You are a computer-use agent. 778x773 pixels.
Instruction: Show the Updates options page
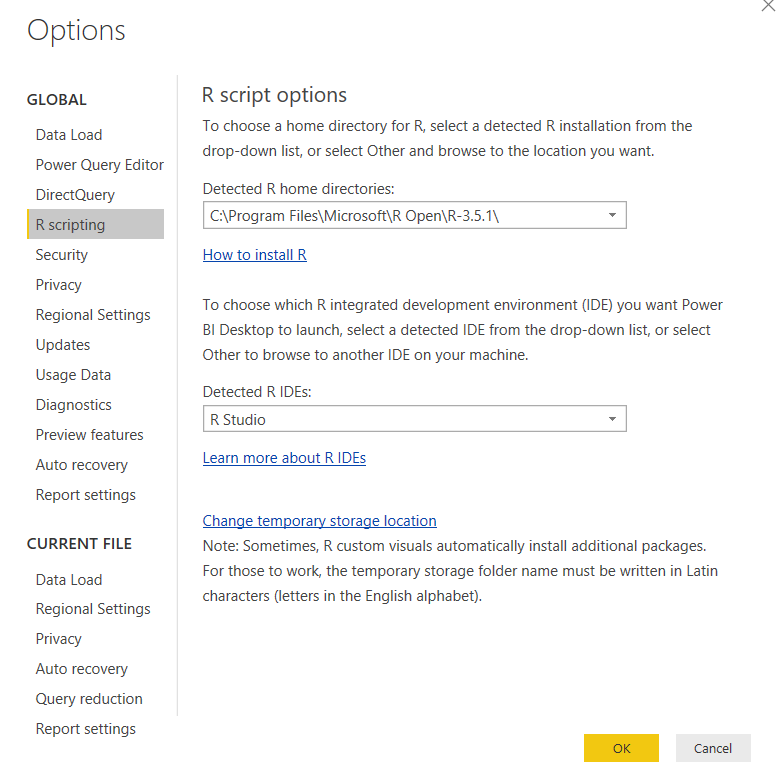pyautogui.click(x=63, y=345)
